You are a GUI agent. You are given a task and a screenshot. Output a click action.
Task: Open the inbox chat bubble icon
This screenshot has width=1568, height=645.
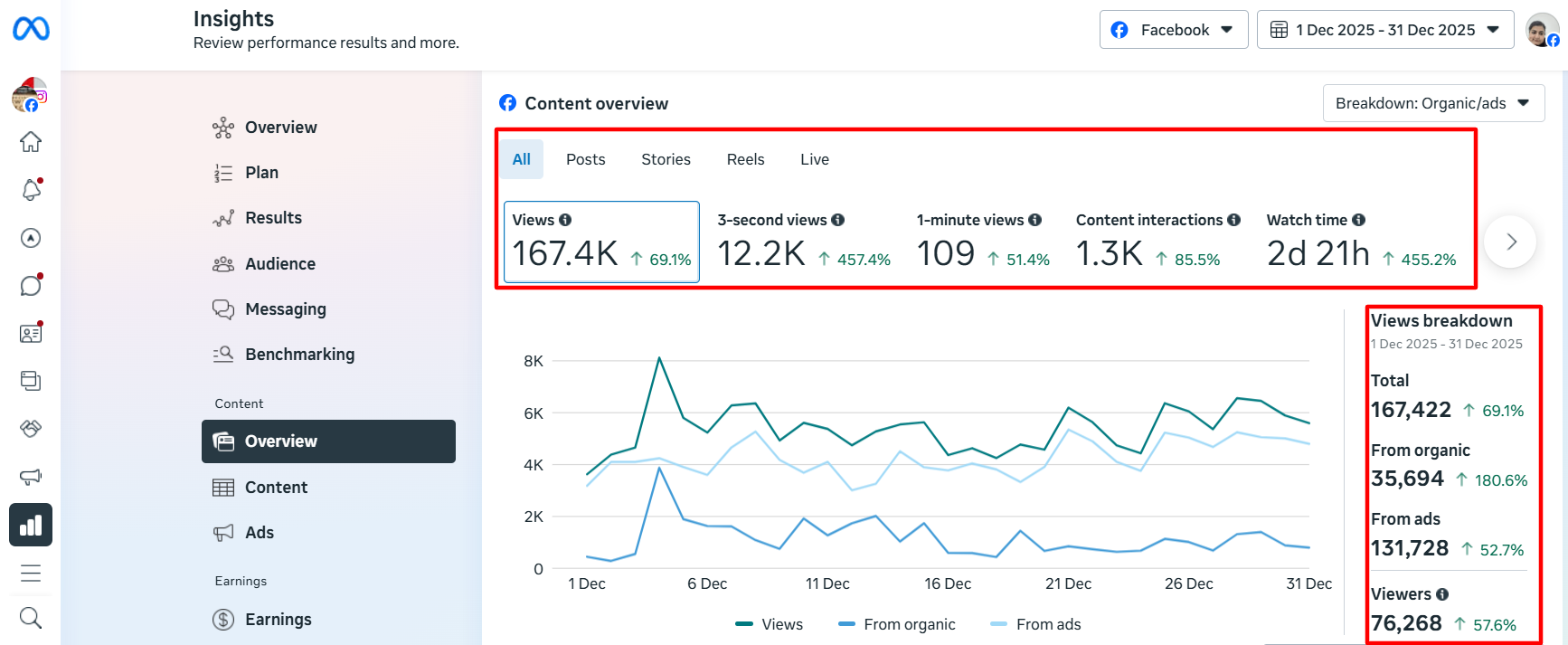click(31, 286)
